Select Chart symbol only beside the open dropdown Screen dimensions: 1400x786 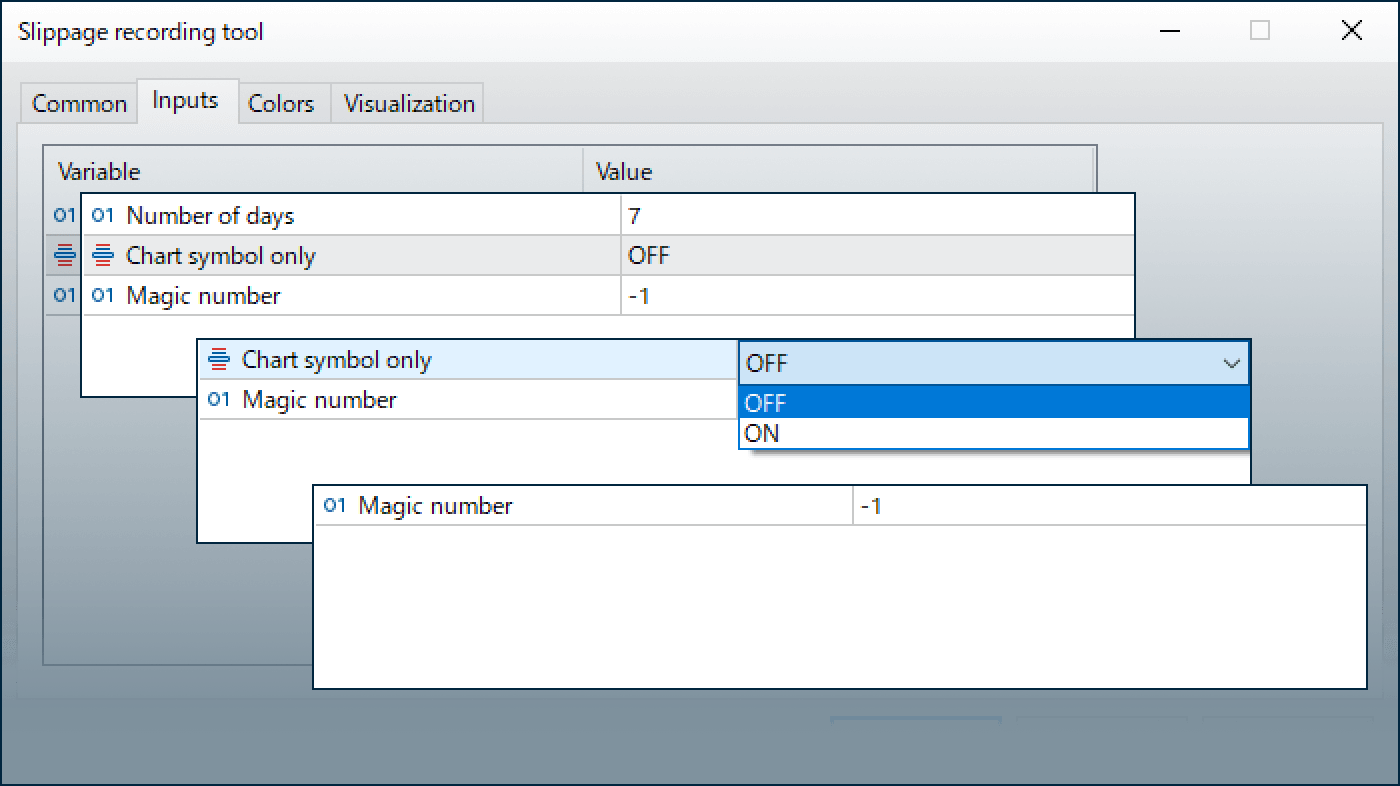[337, 360]
